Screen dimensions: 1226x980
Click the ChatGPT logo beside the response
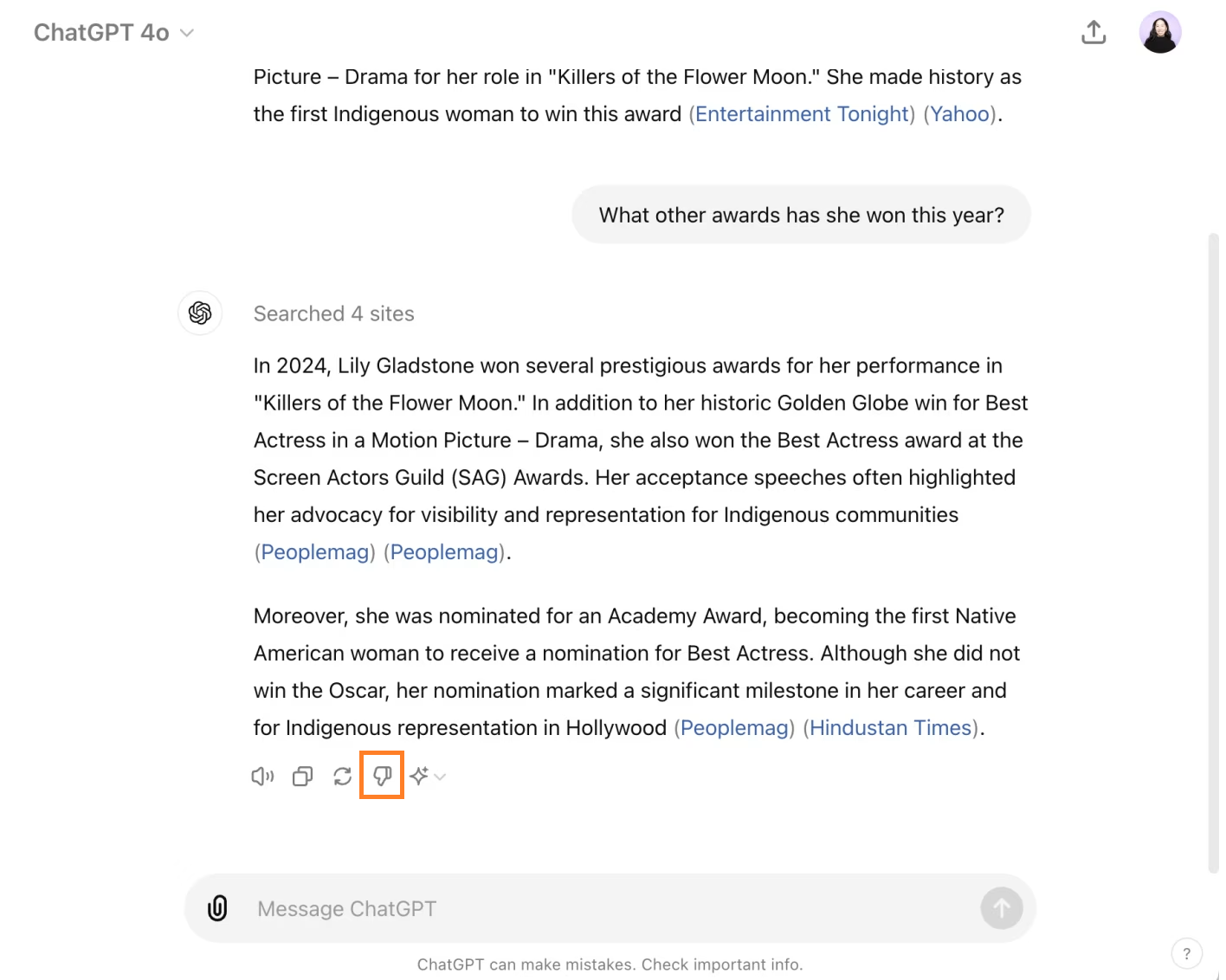click(x=200, y=313)
